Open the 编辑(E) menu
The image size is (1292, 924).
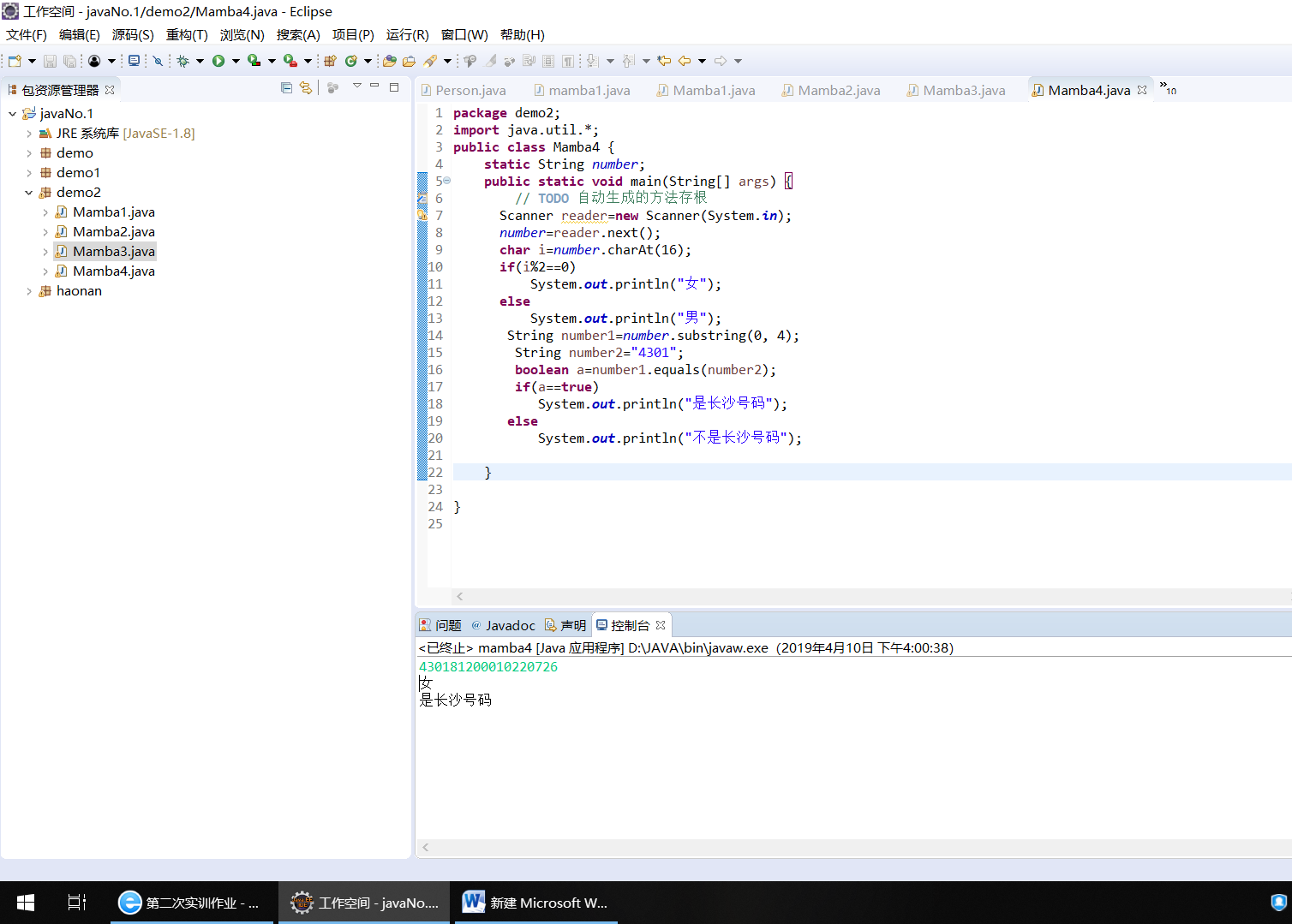click(80, 35)
